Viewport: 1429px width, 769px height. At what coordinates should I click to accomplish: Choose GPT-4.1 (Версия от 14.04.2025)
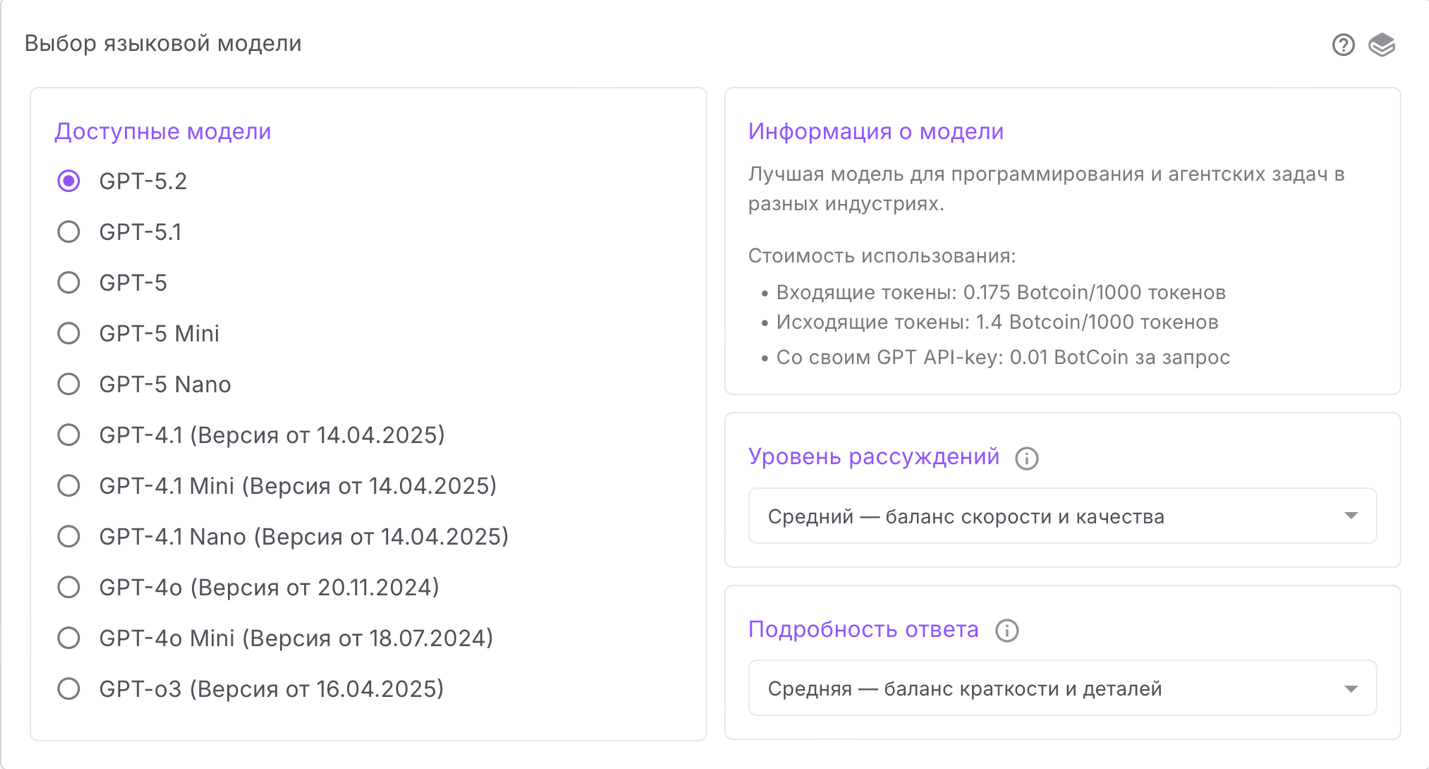(68, 435)
